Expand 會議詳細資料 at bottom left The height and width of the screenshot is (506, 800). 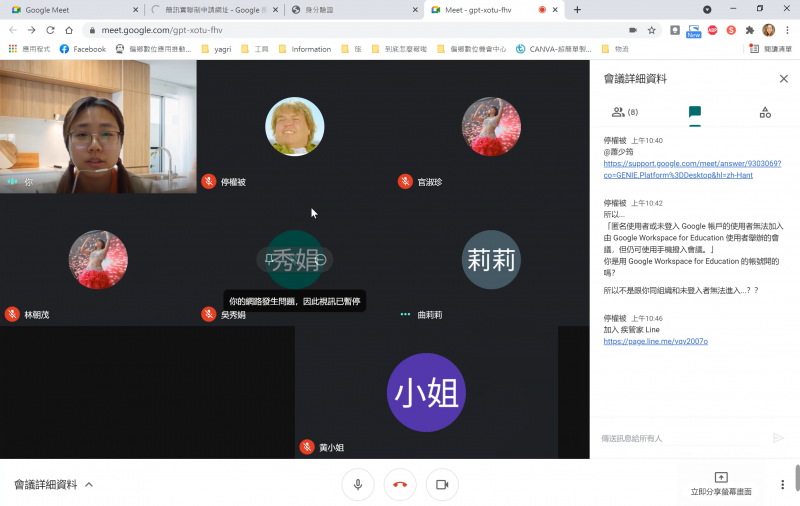[x=54, y=485]
